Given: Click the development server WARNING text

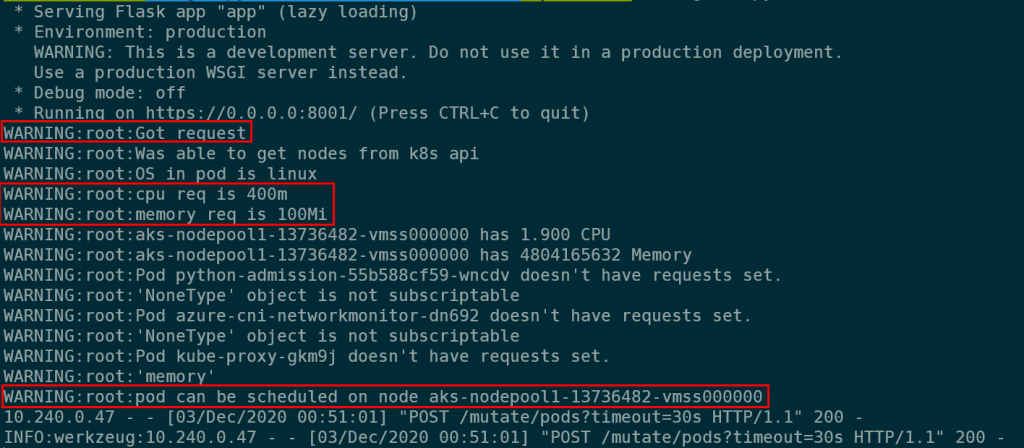Looking at the screenshot, I should pyautogui.click(x=438, y=52).
